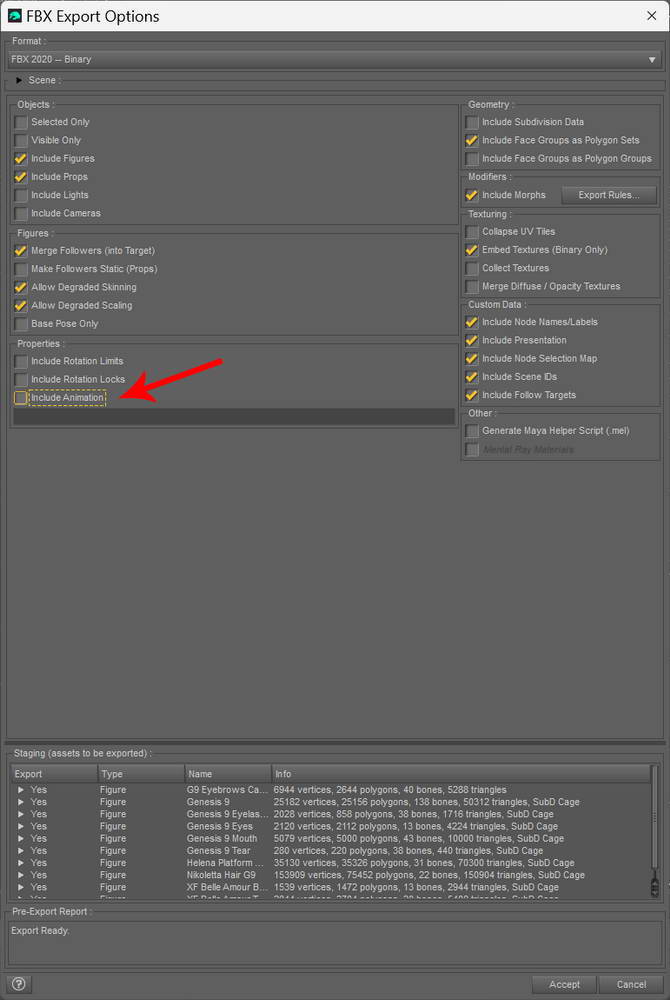Image resolution: width=670 pixels, height=1000 pixels.
Task: Toggle Allow Degraded Skinning
Action: pyautogui.click(x=21, y=287)
